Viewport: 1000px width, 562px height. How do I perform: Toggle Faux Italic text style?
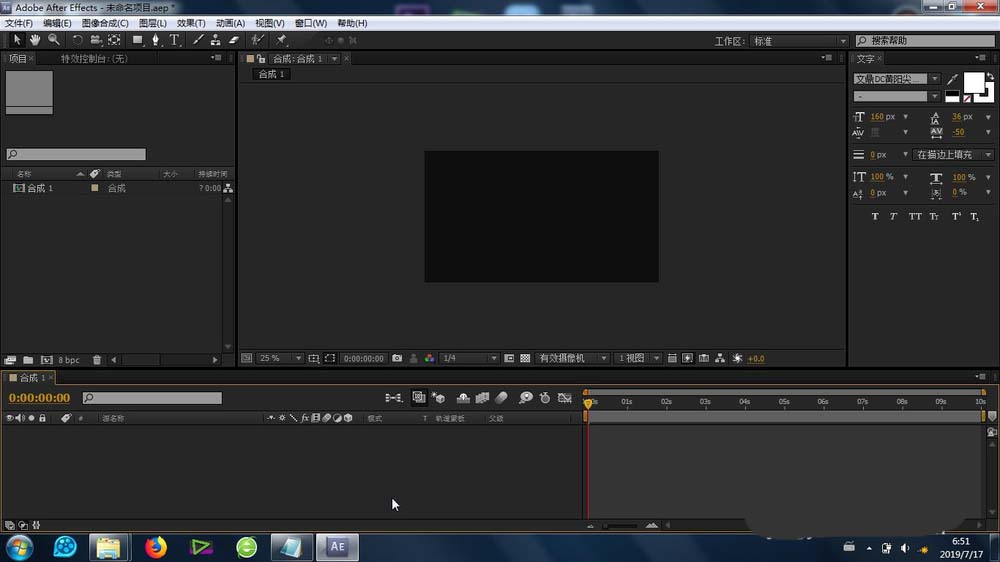pos(893,217)
